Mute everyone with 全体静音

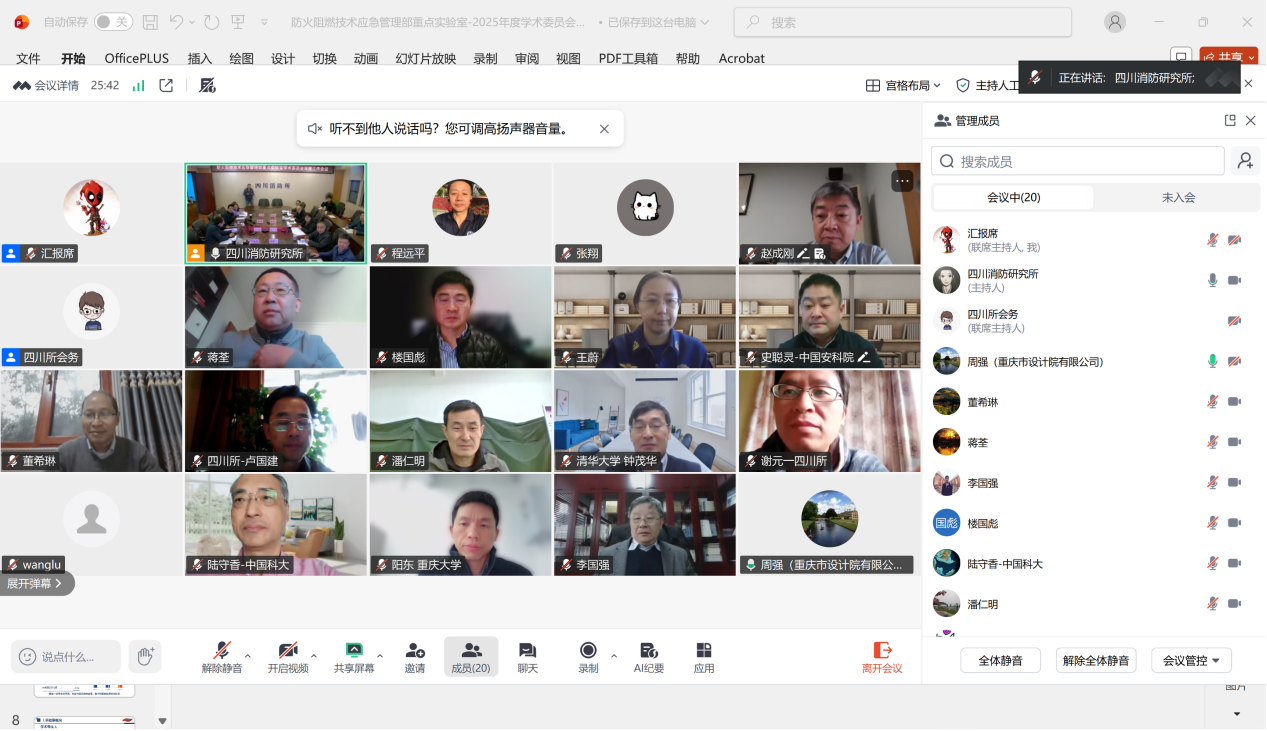[1000, 660]
